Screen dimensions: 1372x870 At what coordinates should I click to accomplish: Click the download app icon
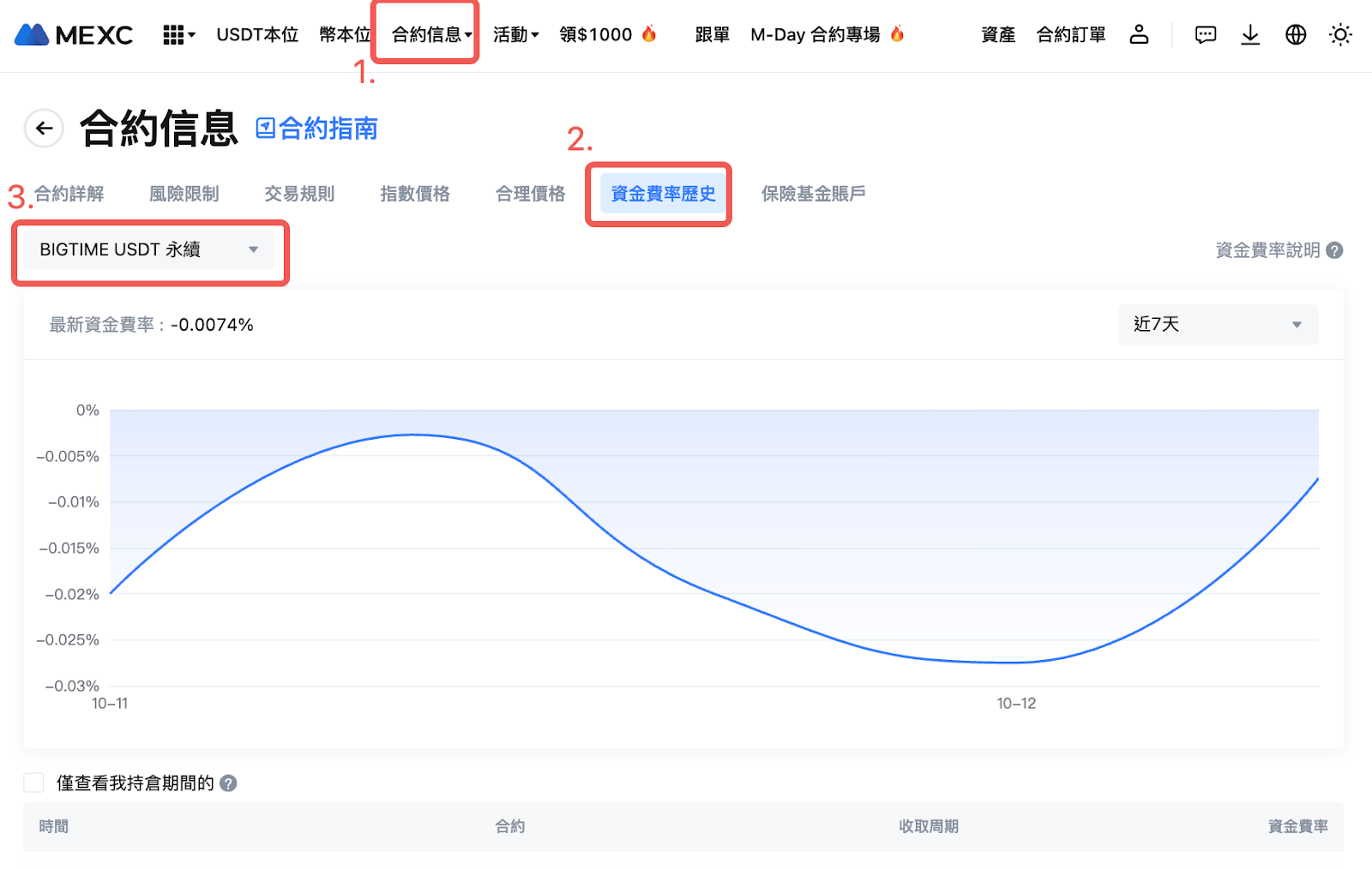tap(1250, 35)
